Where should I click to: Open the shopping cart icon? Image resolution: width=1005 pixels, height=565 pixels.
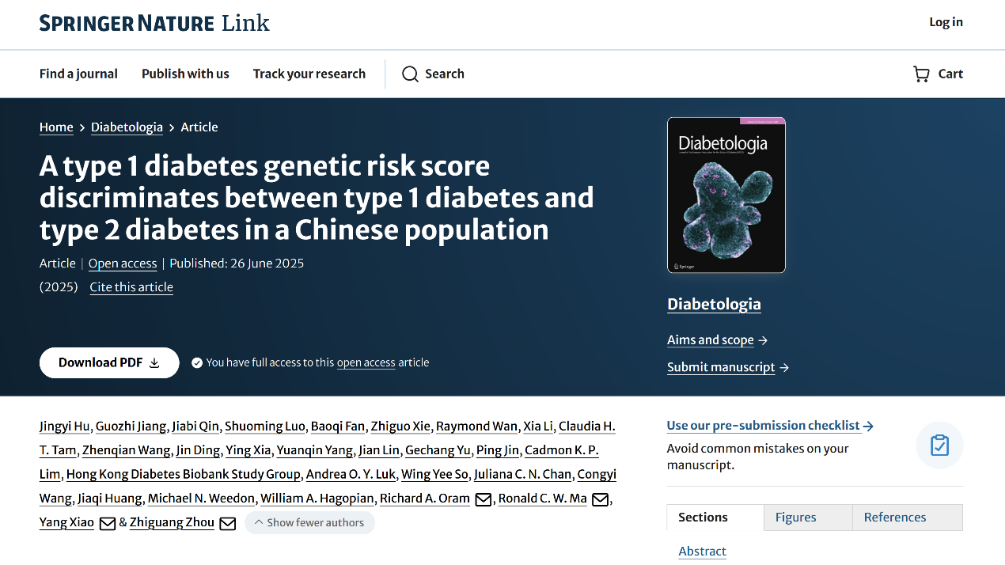tap(921, 74)
